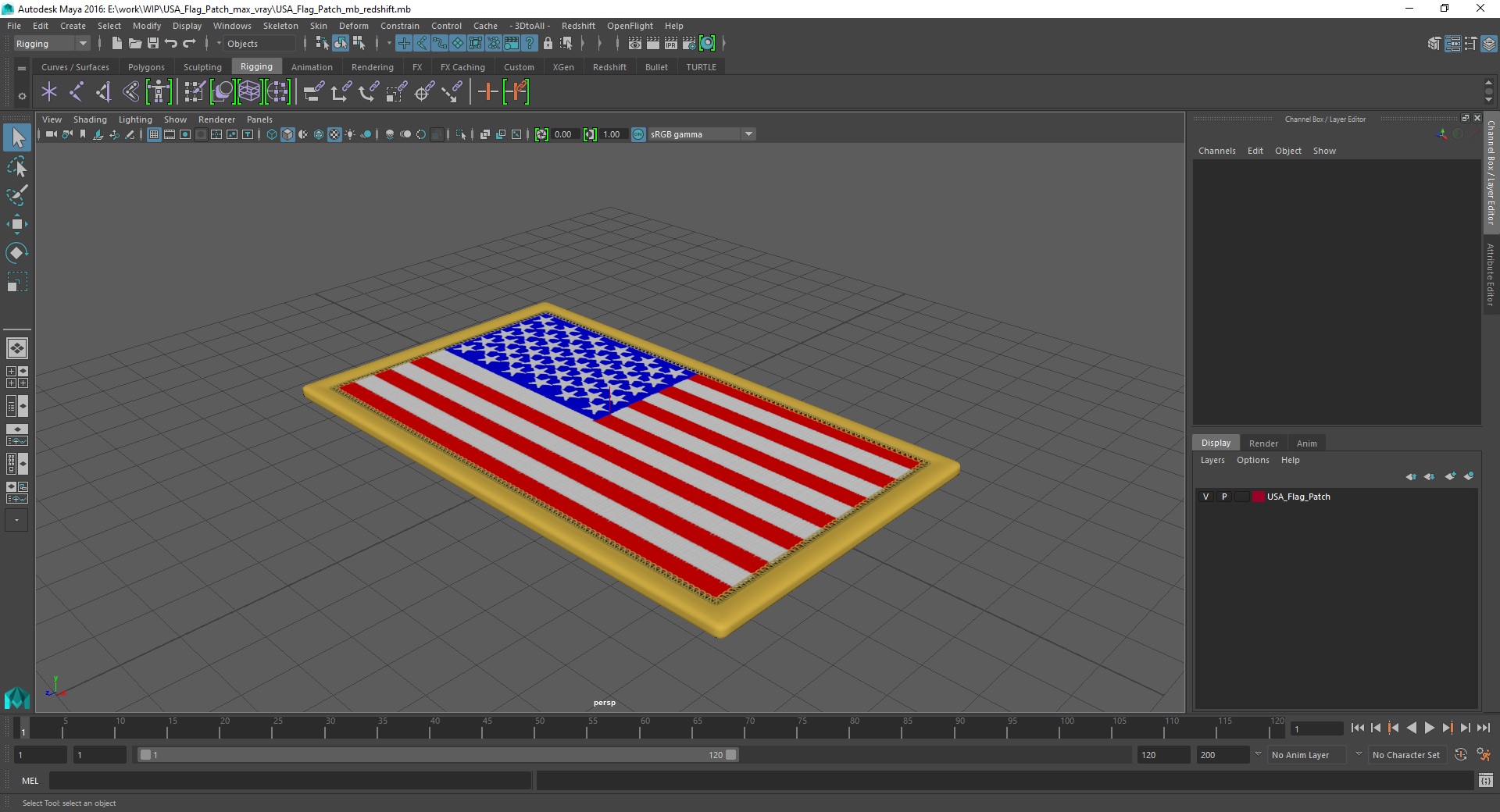Activate the Rotate tool in the toolbox

pos(17,253)
